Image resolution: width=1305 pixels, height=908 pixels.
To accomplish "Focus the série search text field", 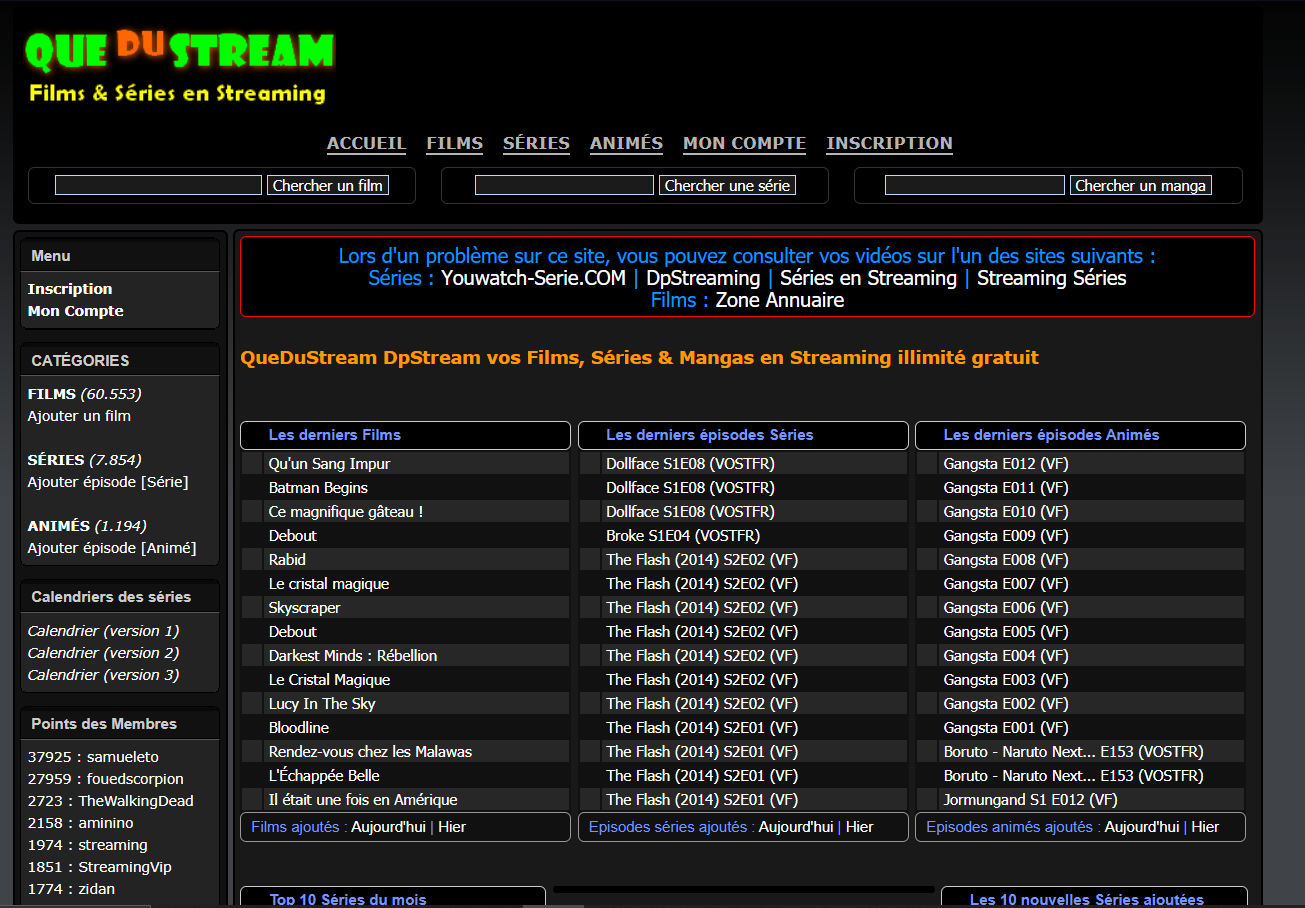I will (564, 185).
